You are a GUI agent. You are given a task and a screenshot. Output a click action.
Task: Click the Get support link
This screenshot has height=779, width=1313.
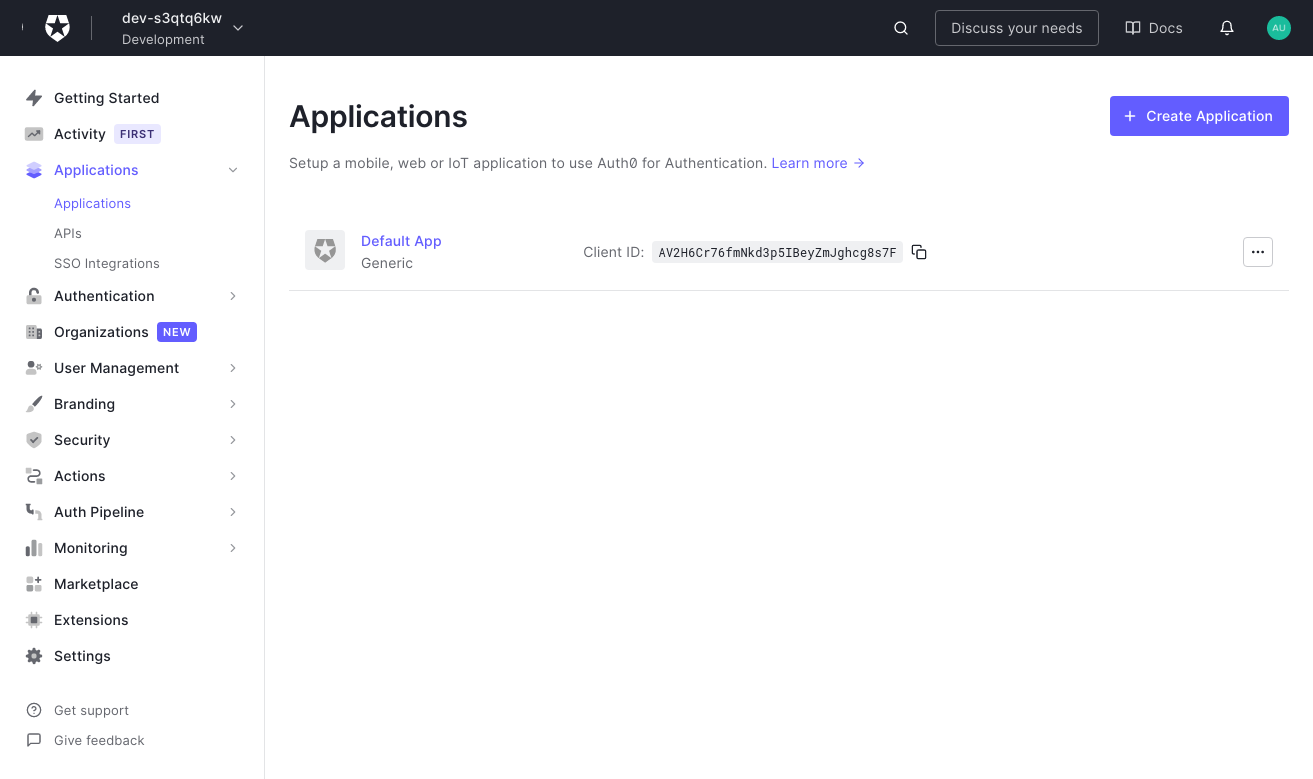[x=91, y=710]
